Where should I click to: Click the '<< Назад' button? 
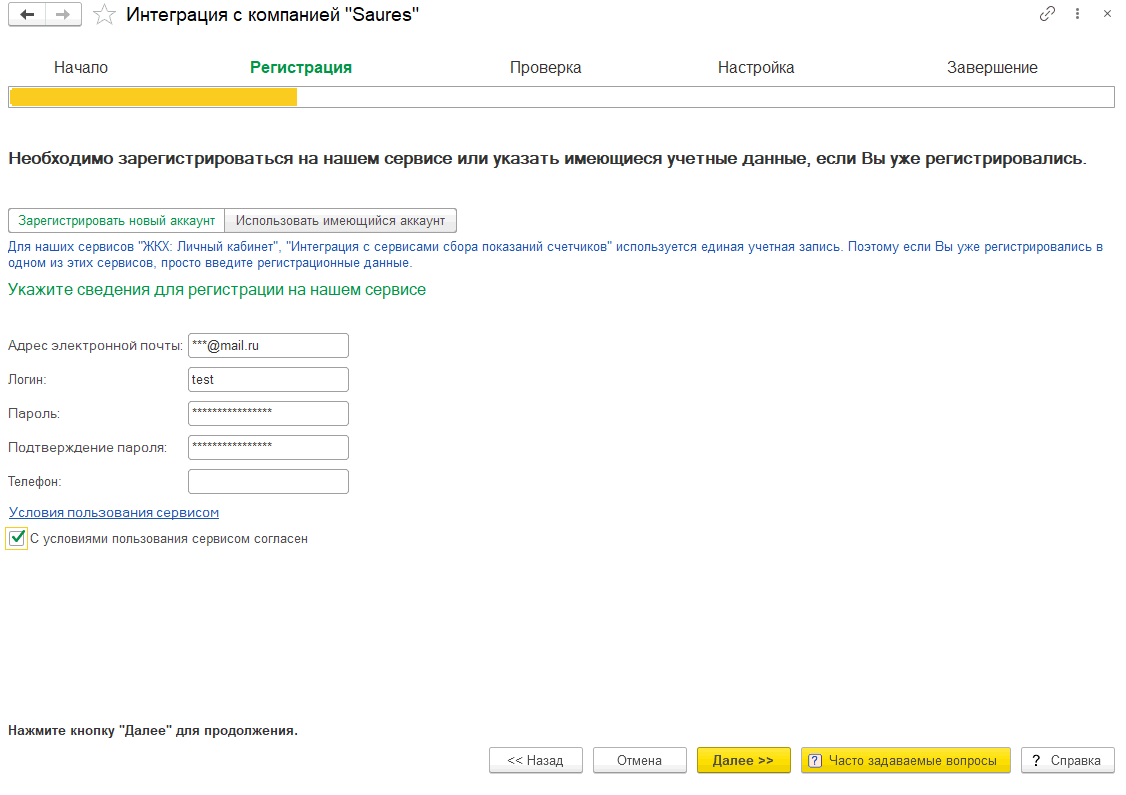coord(536,761)
